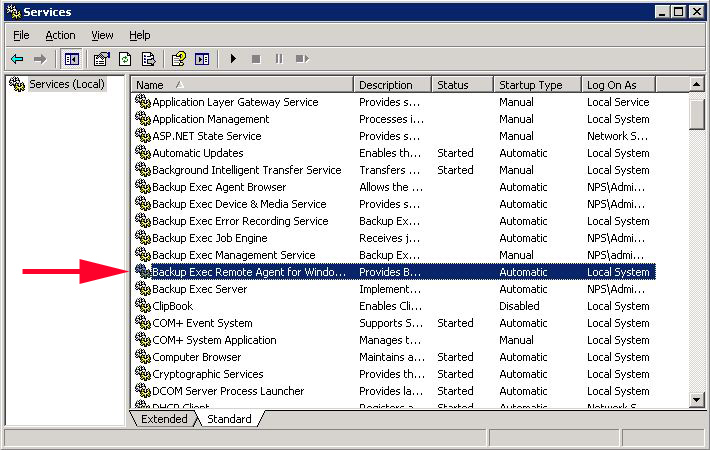Click the gear icon of Application Layer Gateway Service
This screenshot has width=710, height=450.
143,101
